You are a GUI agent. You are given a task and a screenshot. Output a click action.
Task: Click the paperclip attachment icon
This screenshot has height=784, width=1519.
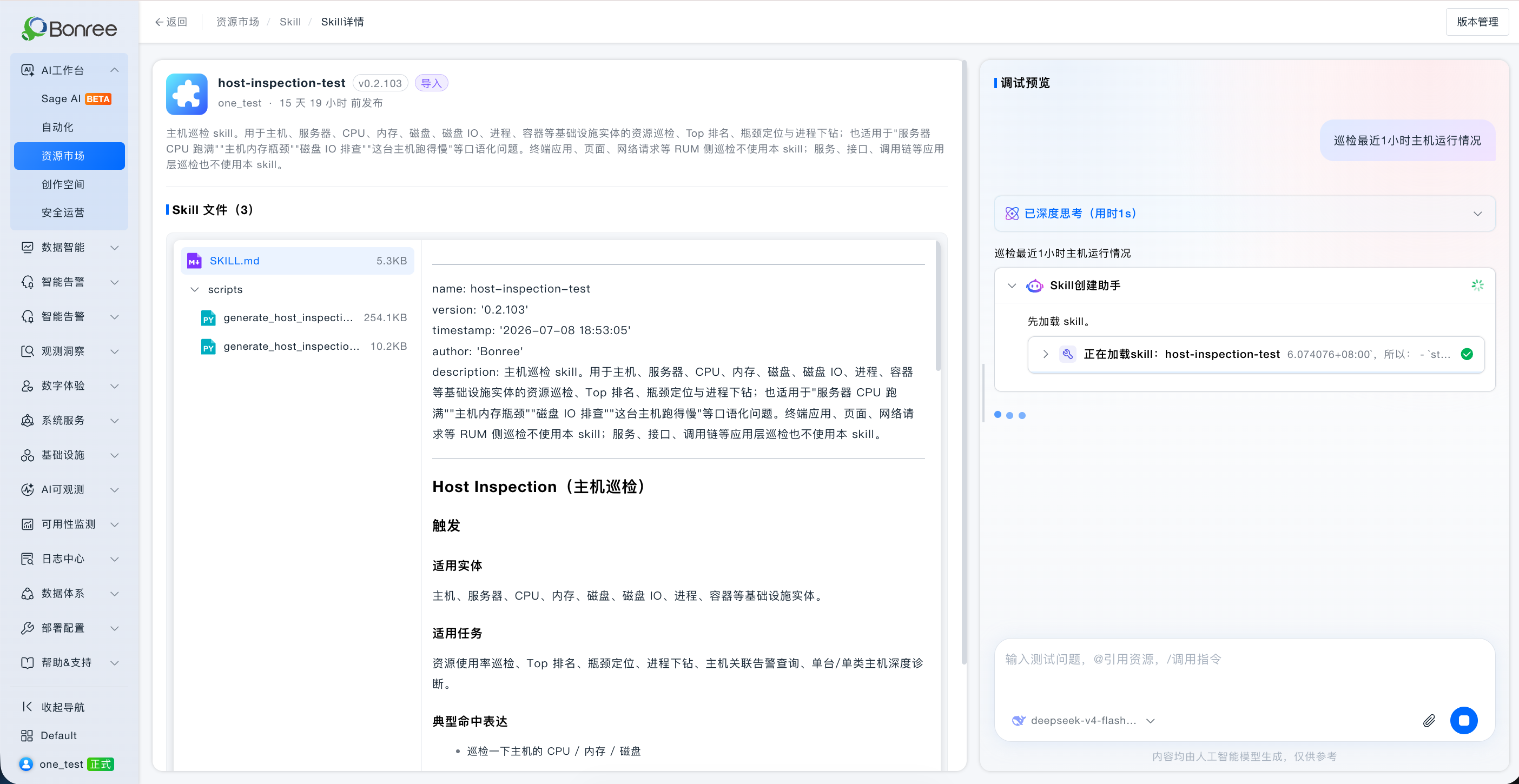point(1429,720)
